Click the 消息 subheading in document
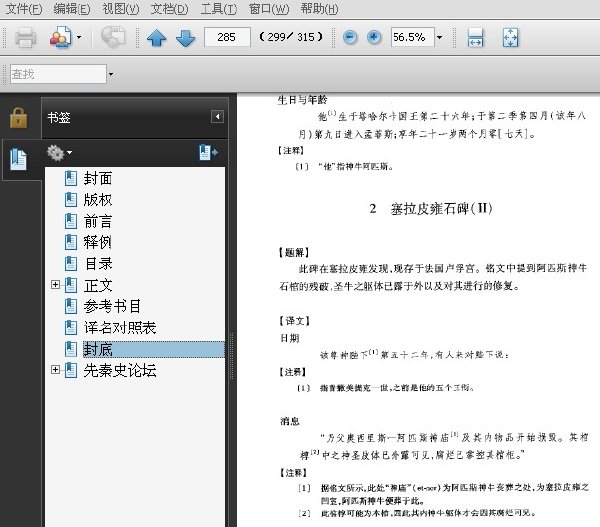Screen dimensions: 600x527 coord(290,421)
